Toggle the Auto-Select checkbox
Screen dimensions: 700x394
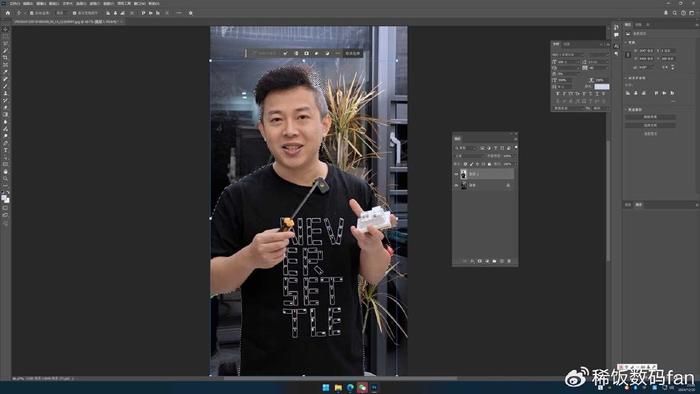31,13
